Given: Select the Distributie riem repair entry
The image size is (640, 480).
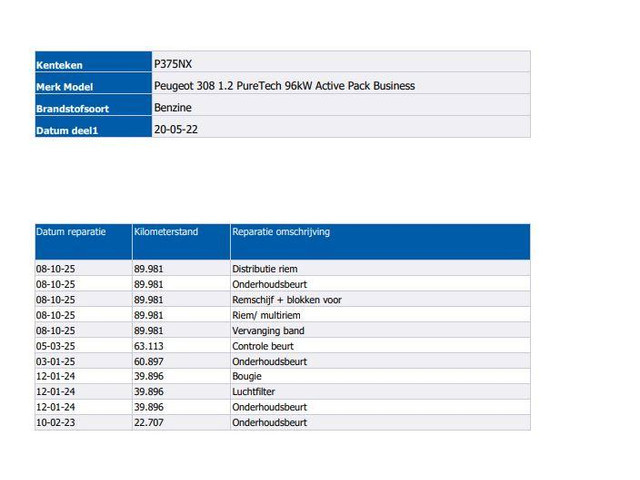Looking at the screenshot, I should tap(264, 269).
